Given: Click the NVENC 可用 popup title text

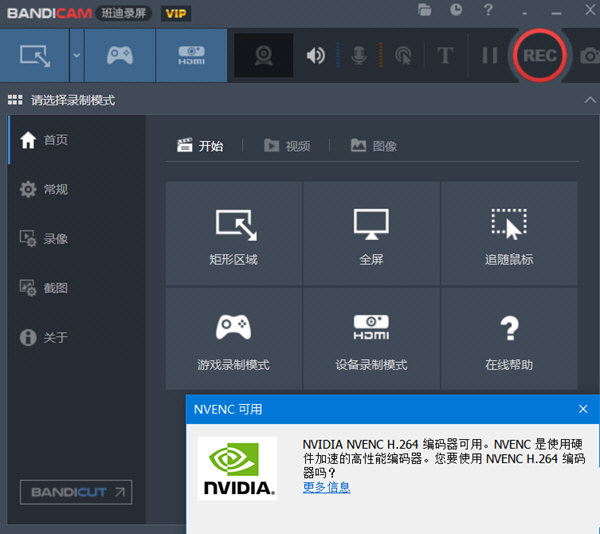Looking at the screenshot, I should tap(228, 409).
